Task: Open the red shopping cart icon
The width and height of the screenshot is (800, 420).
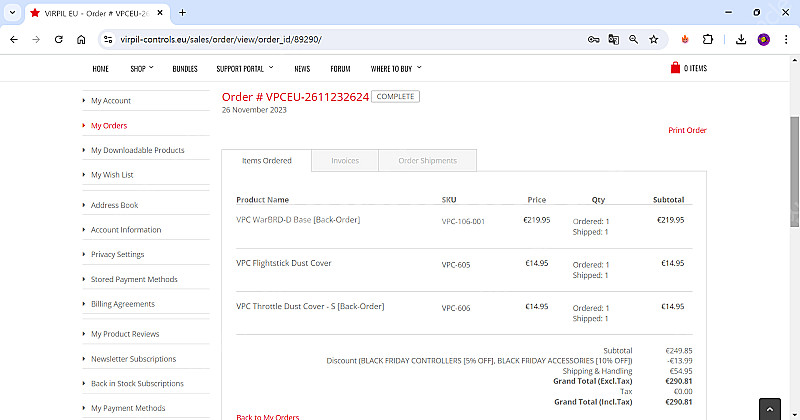Action: pos(675,68)
